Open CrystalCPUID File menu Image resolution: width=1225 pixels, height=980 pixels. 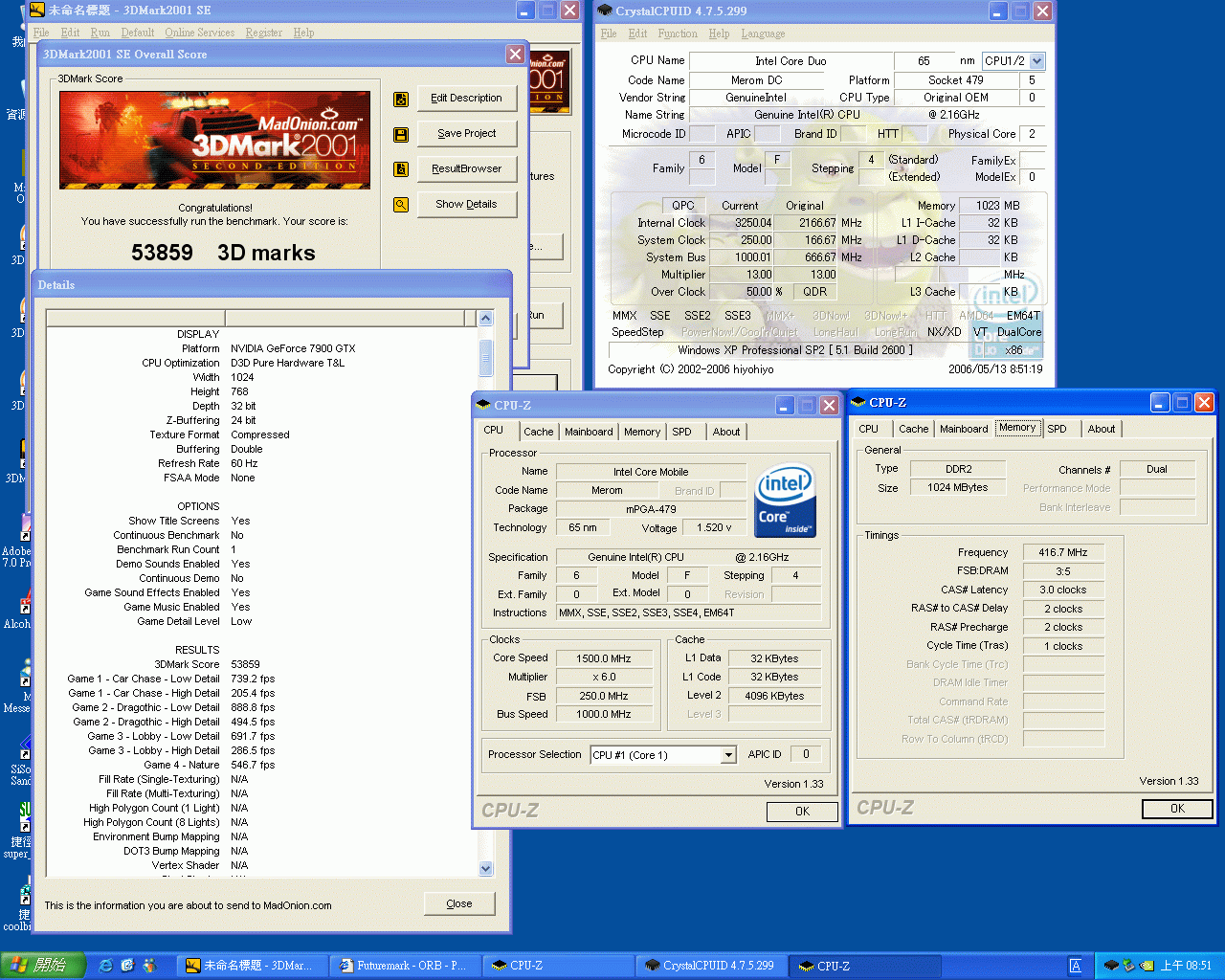pyautogui.click(x=609, y=33)
